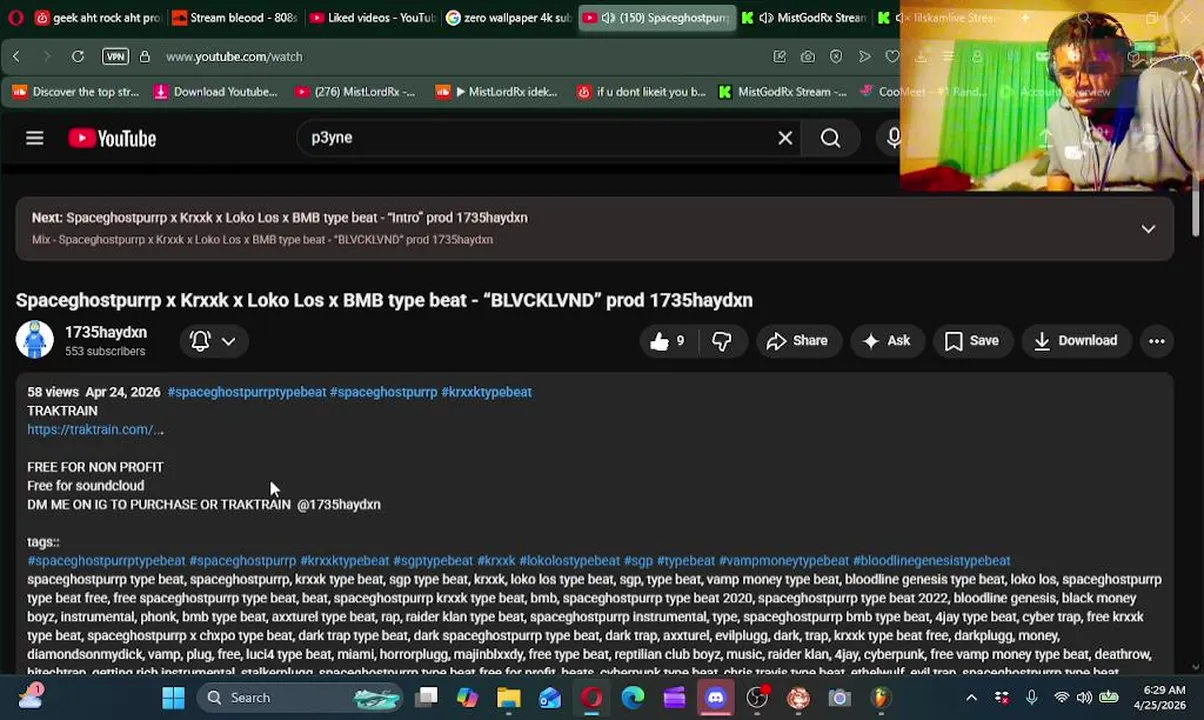
Task: Open the Windows Start menu
Action: click(173, 698)
